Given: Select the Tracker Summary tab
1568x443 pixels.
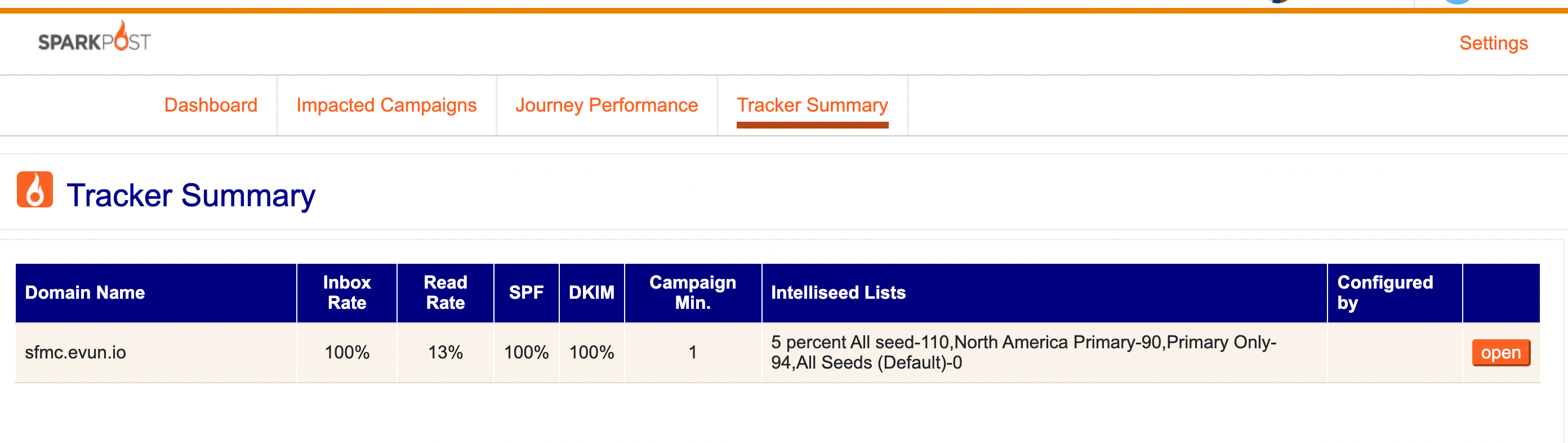Looking at the screenshot, I should pyautogui.click(x=813, y=105).
